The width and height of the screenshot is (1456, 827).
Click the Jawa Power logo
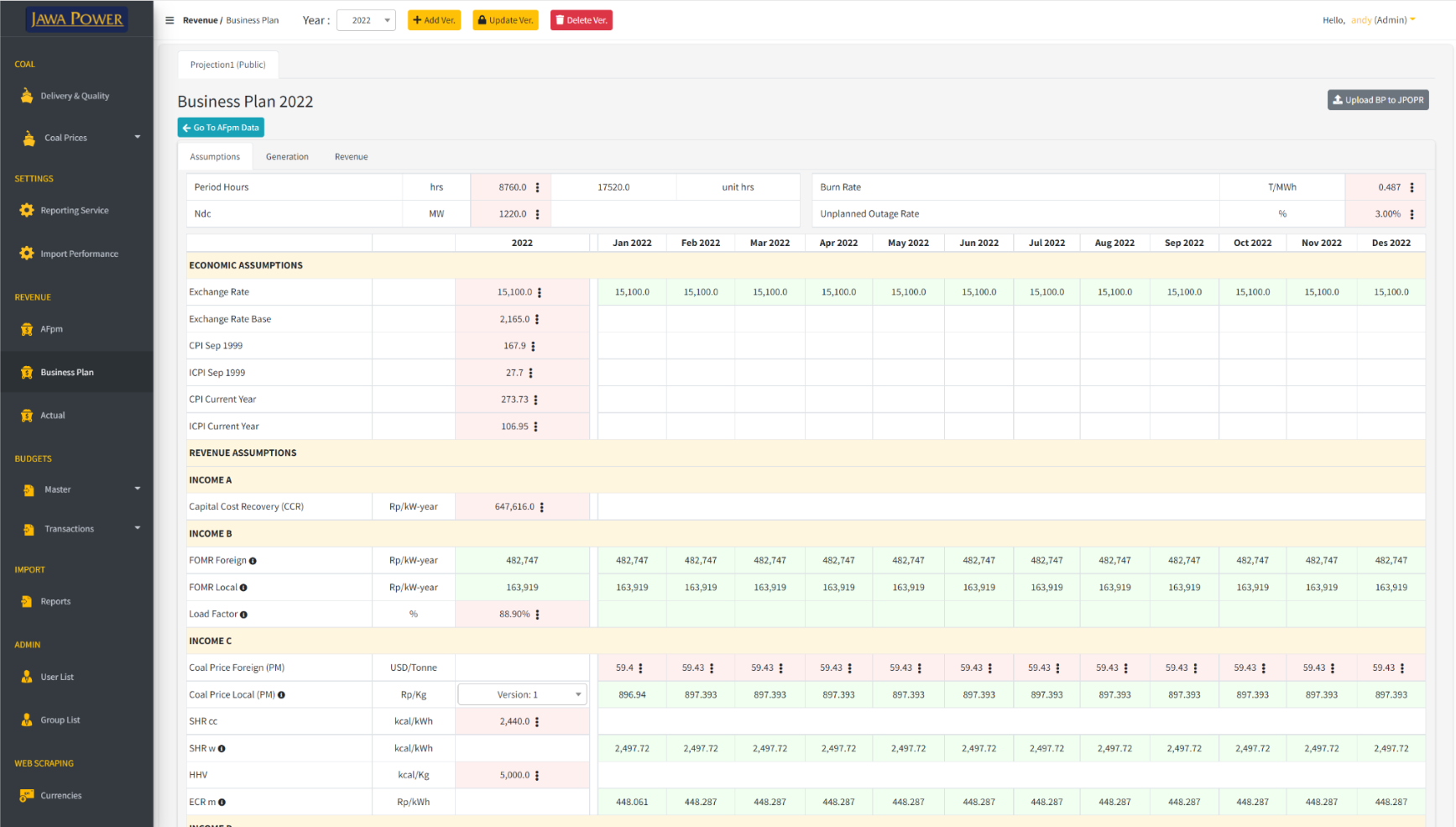tap(76, 18)
